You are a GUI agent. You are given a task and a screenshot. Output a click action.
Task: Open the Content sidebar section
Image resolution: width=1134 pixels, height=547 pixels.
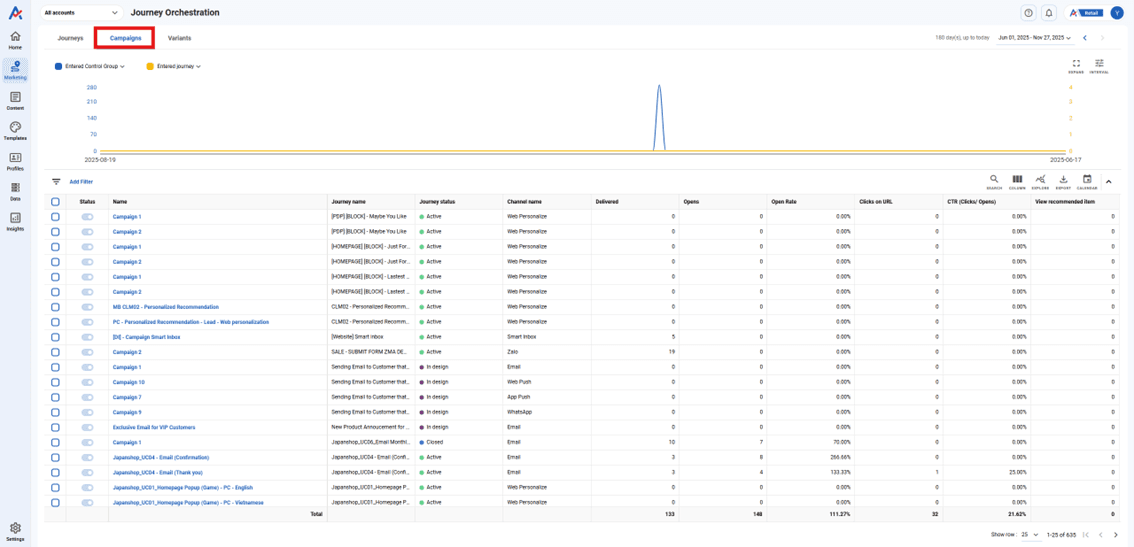(15, 101)
